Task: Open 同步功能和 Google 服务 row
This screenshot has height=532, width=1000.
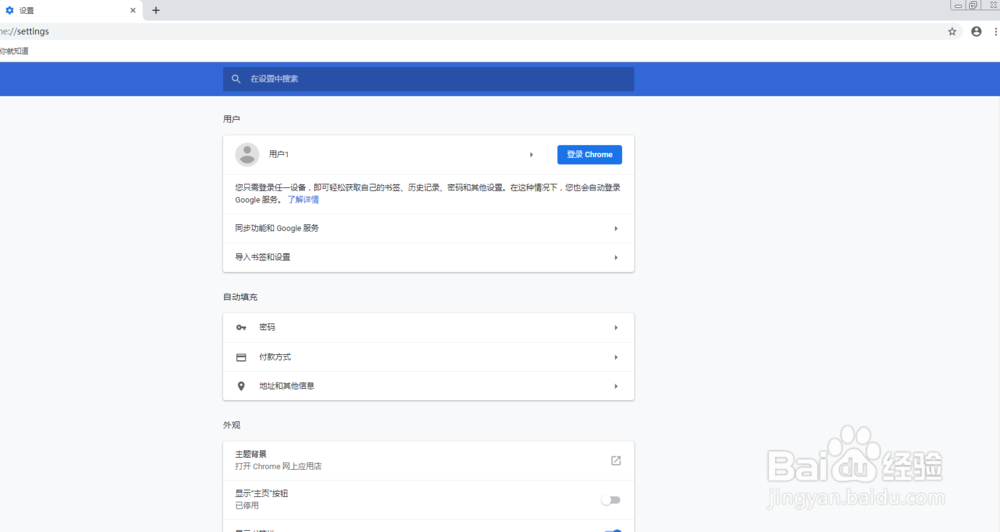Action: [x=429, y=228]
